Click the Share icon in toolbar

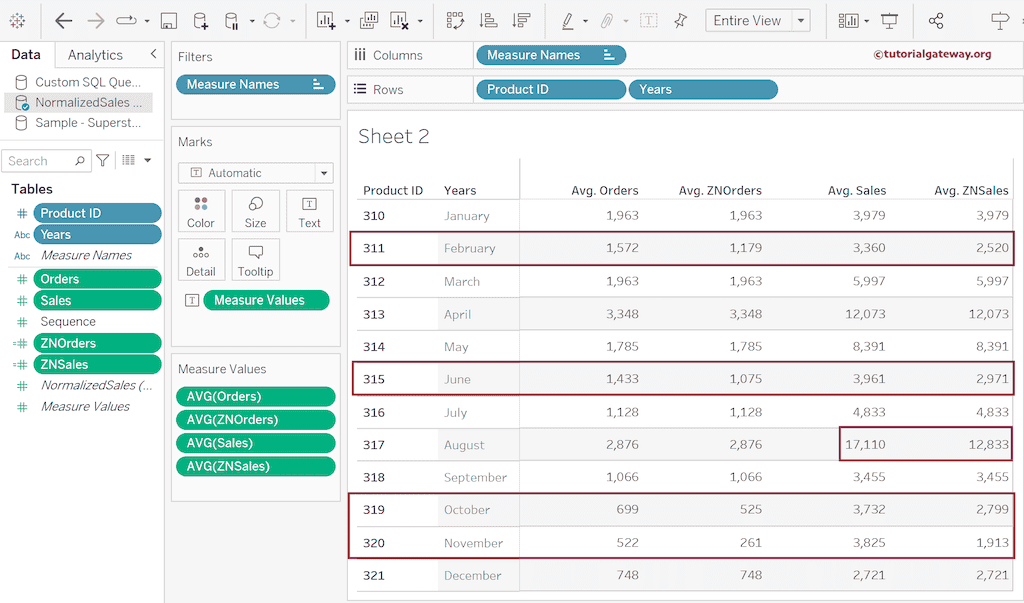(x=936, y=21)
